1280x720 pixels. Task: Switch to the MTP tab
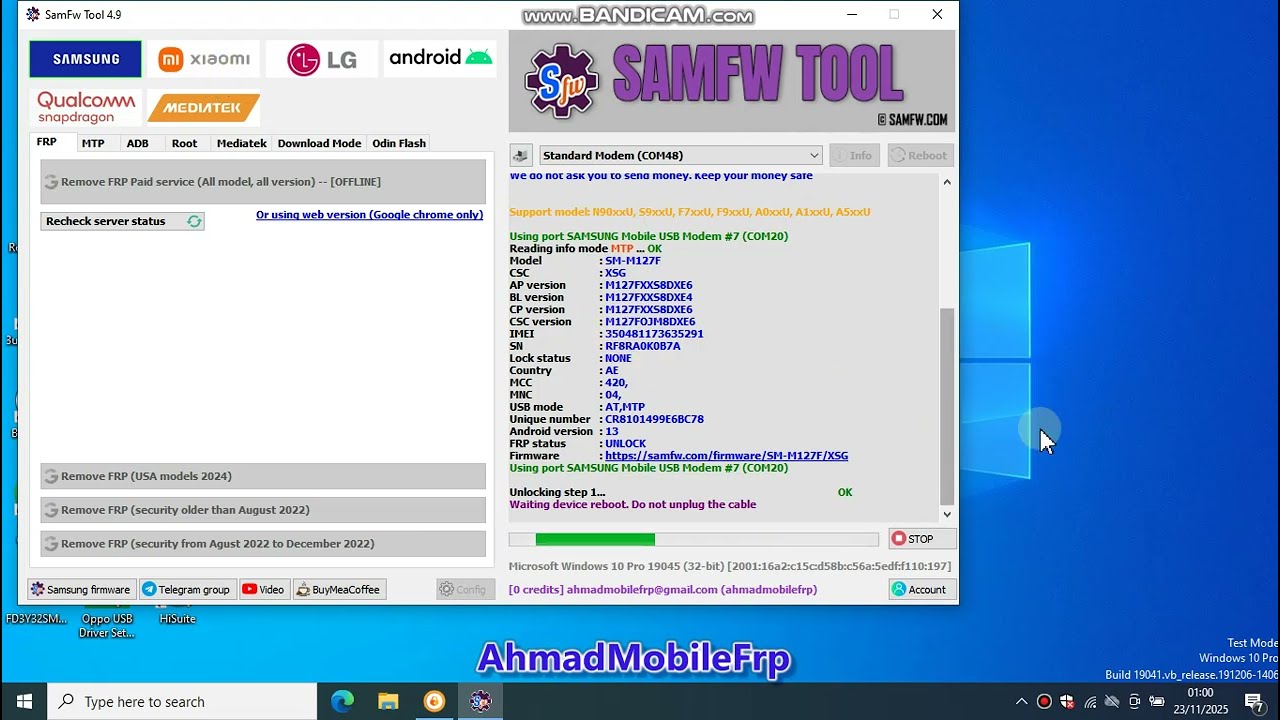pos(93,143)
